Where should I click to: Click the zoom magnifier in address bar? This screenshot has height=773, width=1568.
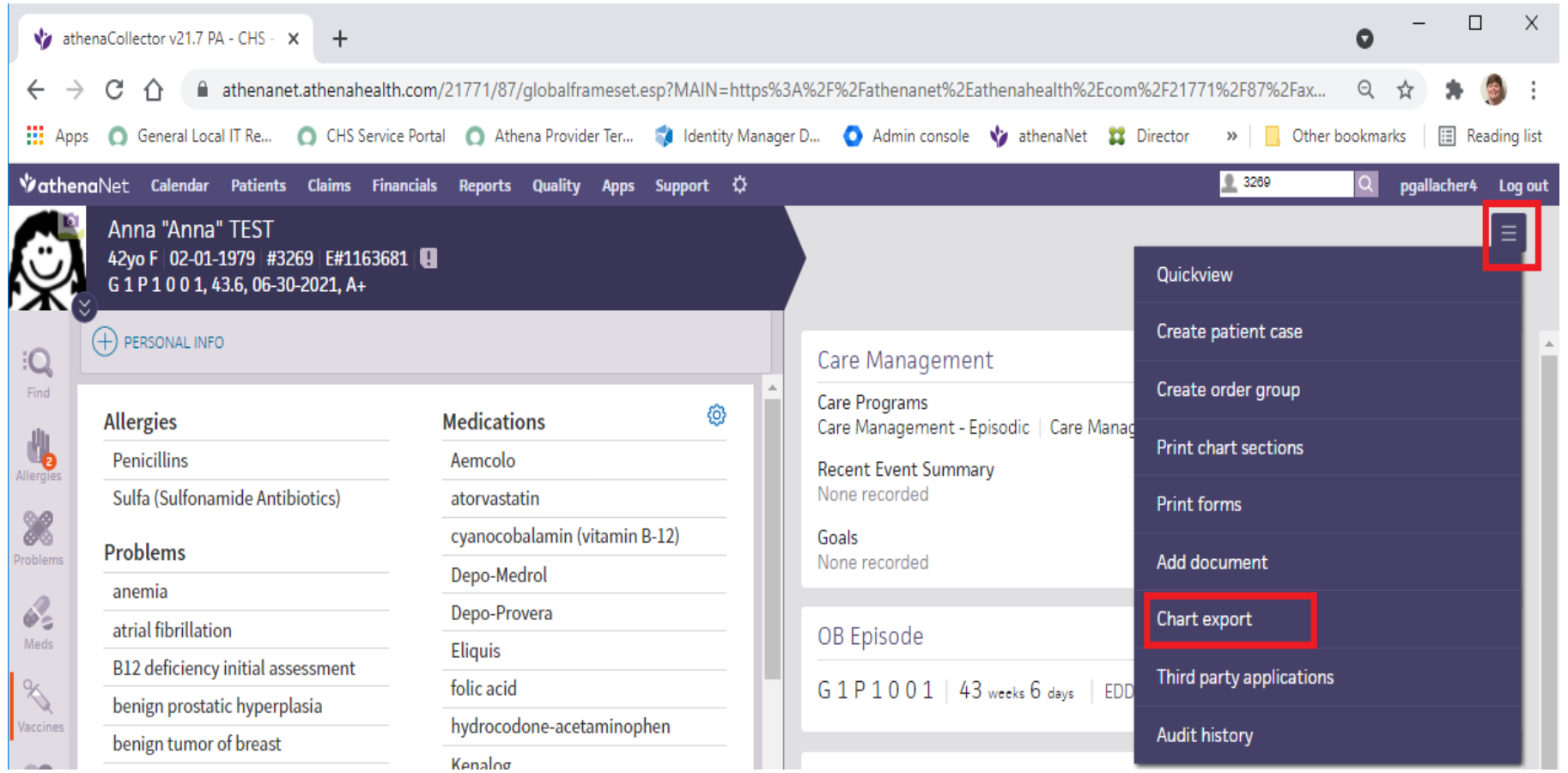tap(1365, 89)
